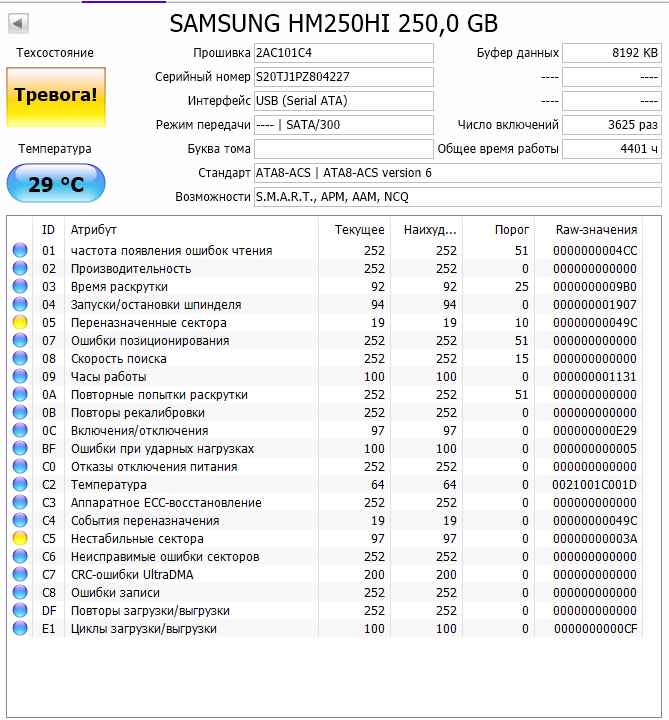Viewport: 669px width, 720px height.
Task: Click status dot for Повторные попытки раскрутки
Action: tap(20, 394)
